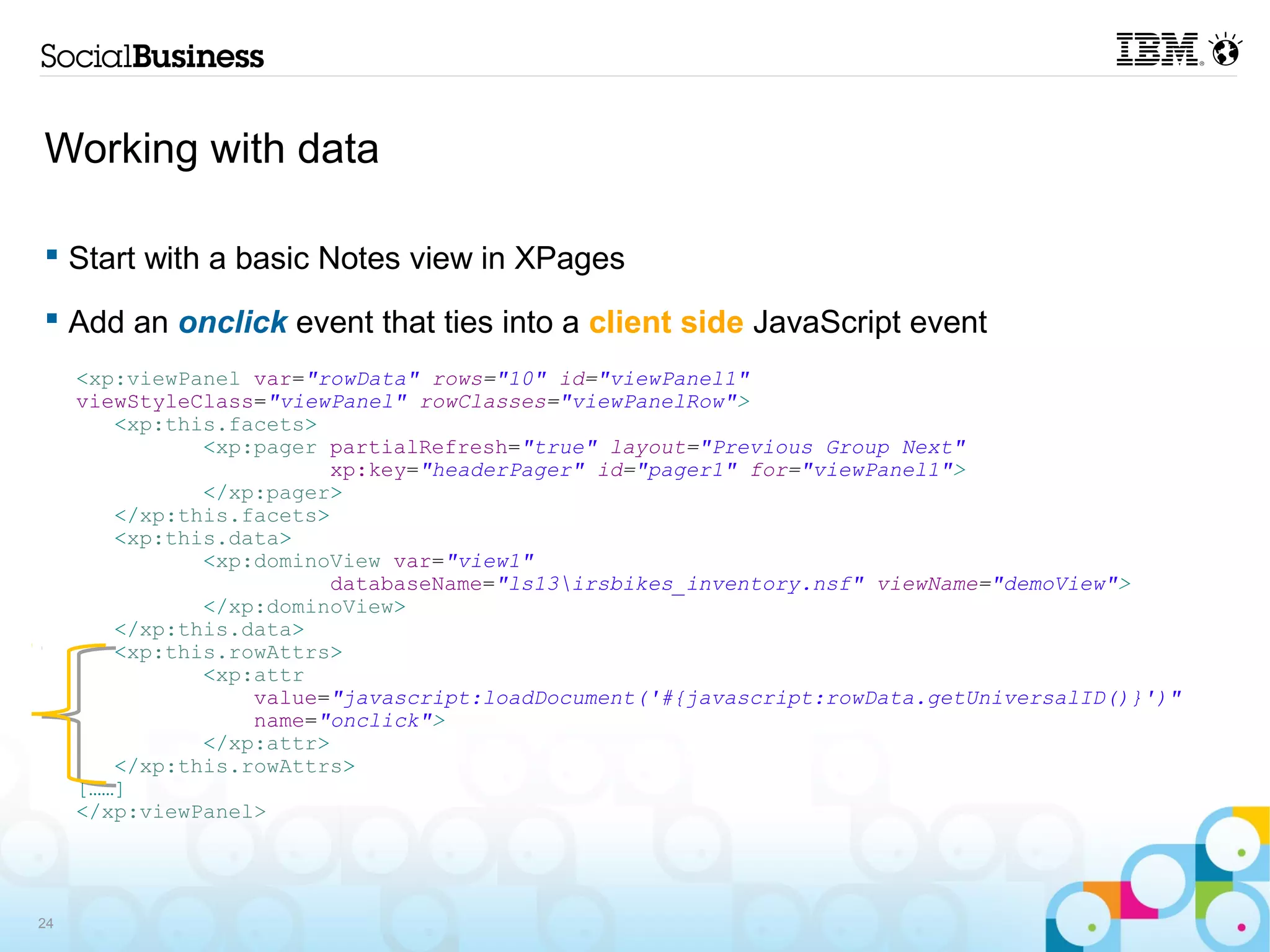Click the "</xp:dominoView>" closing tag
The width and height of the screenshot is (1270, 952).
[304, 607]
